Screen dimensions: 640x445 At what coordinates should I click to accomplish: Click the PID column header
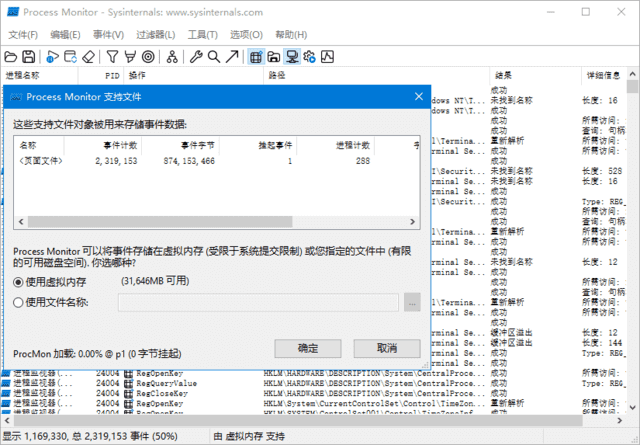pyautogui.click(x=101, y=76)
